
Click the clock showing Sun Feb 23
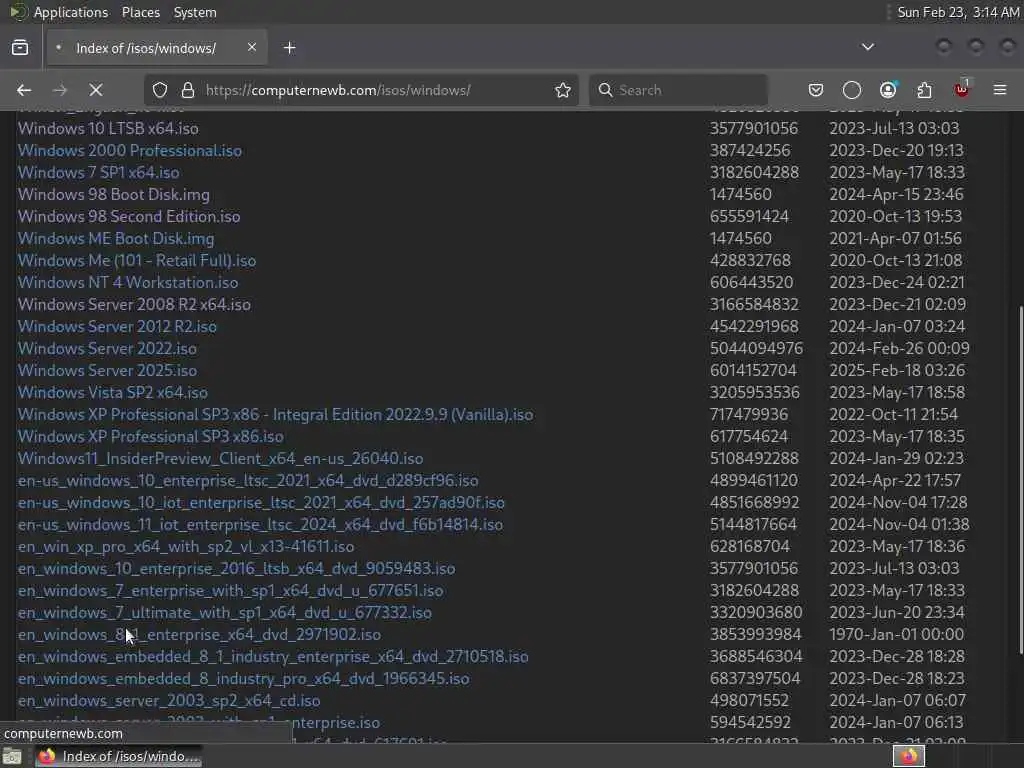point(957,12)
